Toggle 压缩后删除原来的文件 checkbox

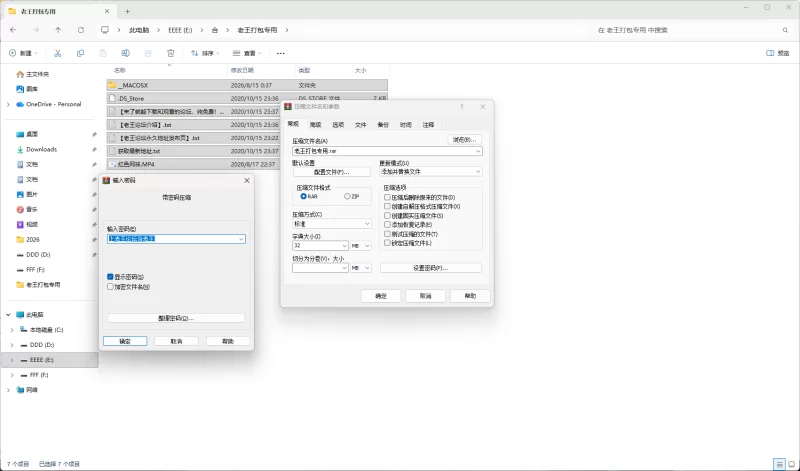(x=387, y=197)
